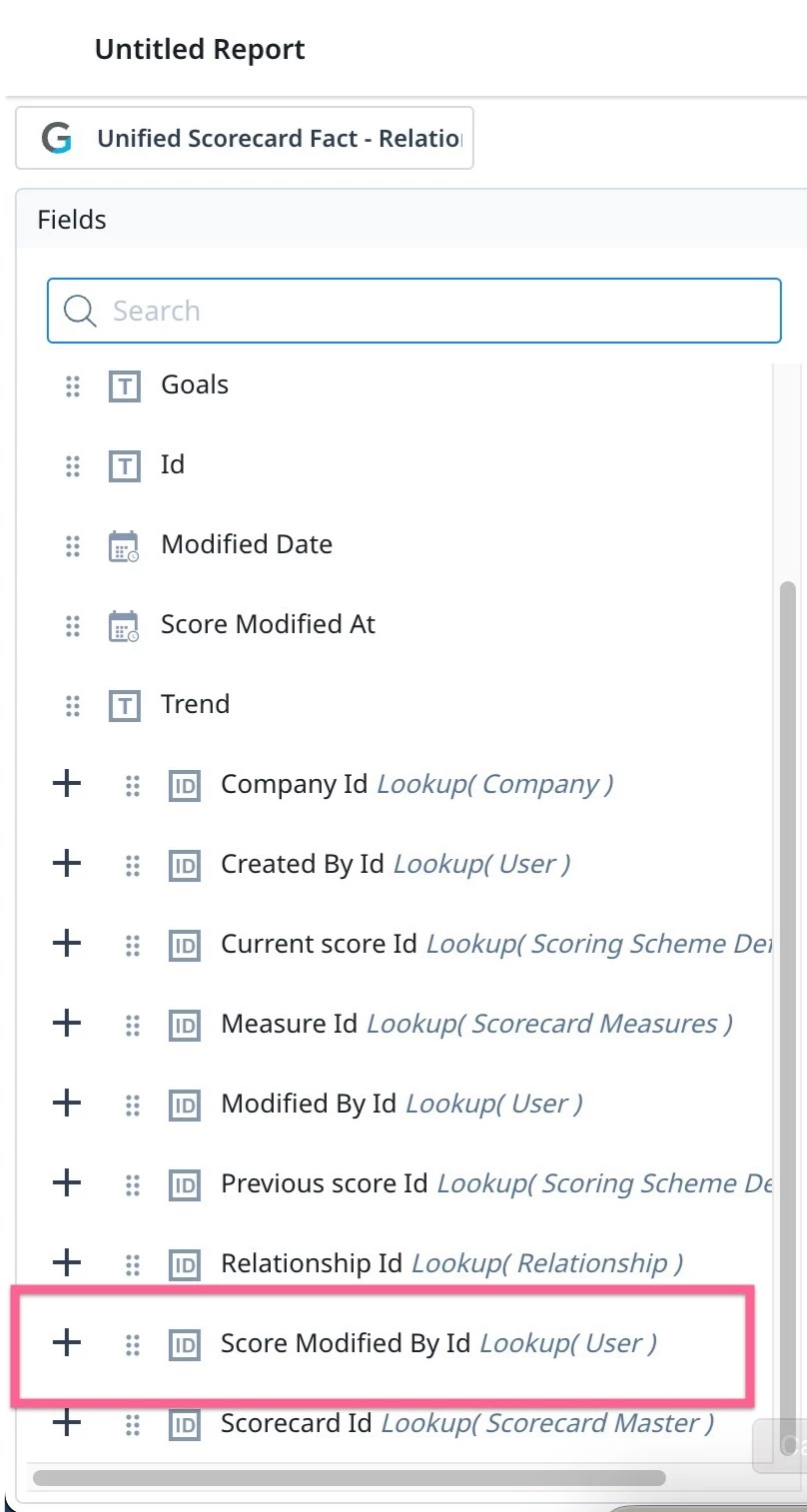
Task: Select the Previous score Id field
Action: point(496,1183)
